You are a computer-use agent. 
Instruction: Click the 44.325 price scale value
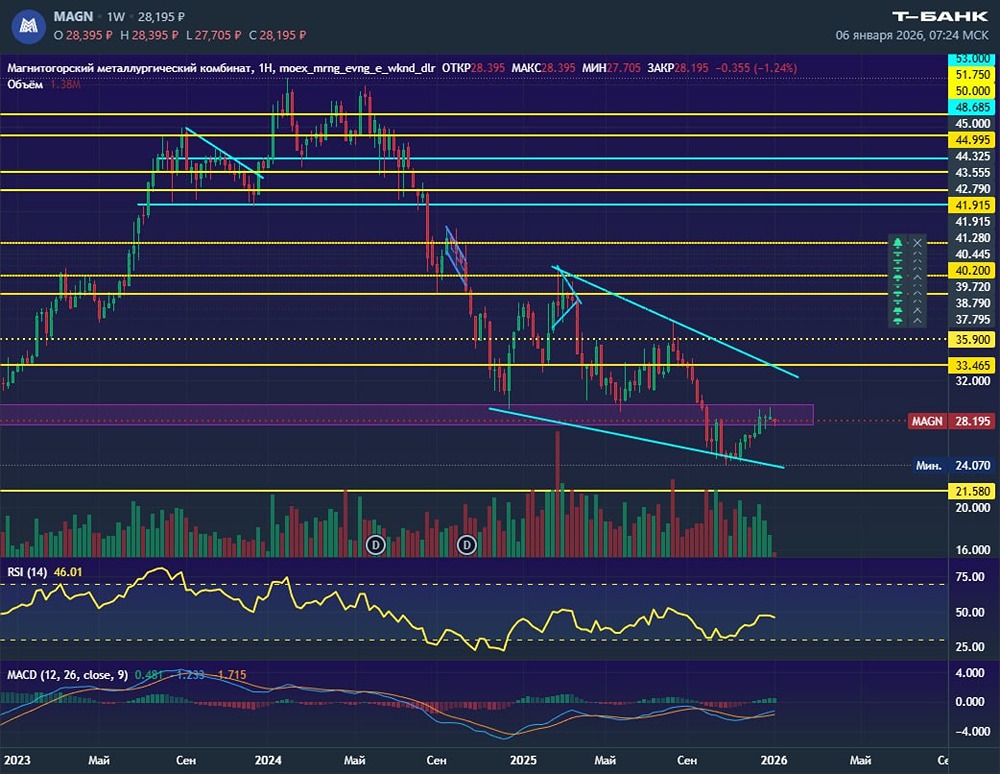973,156
